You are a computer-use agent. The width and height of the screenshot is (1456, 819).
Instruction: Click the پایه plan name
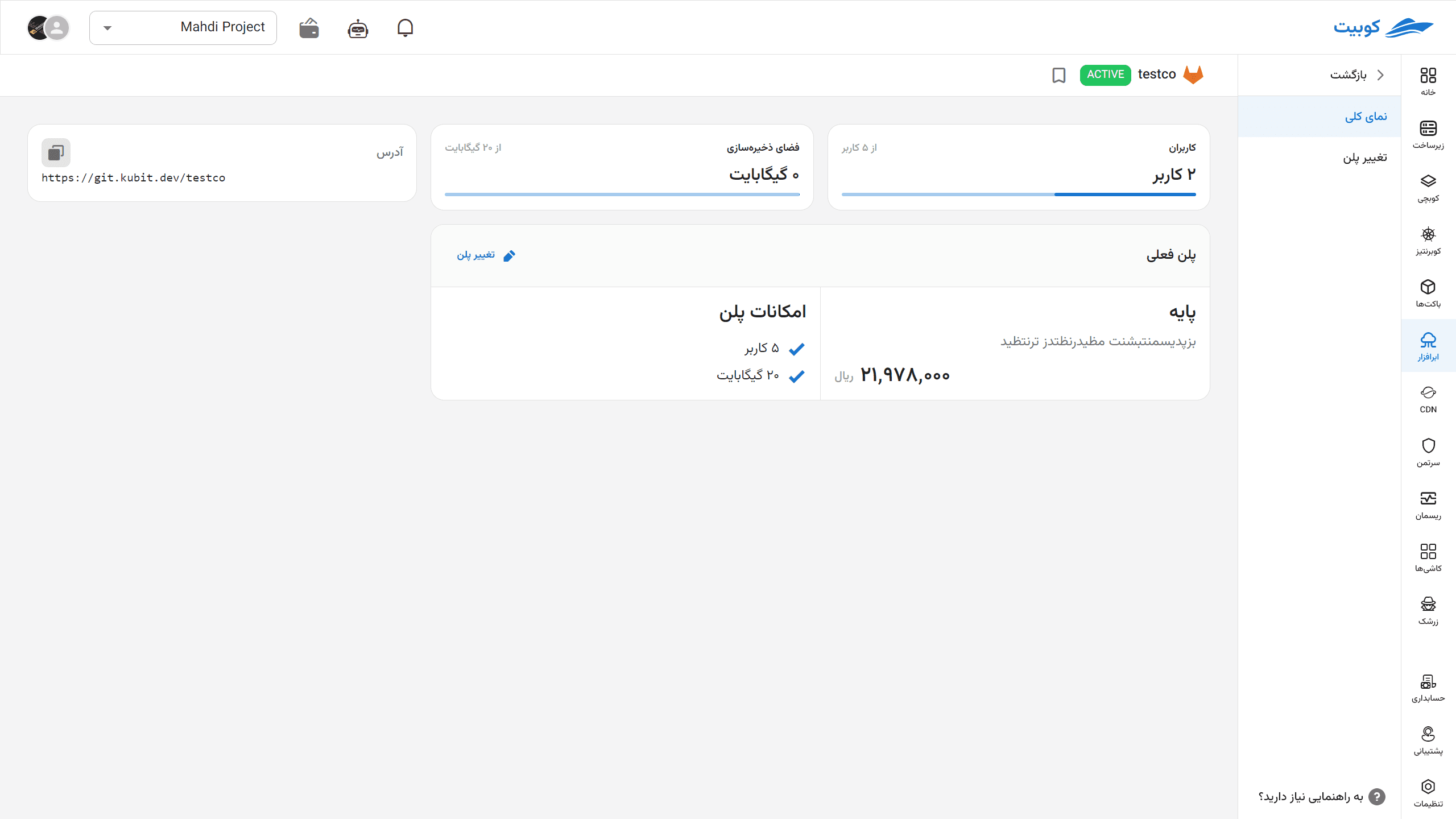1182,312
